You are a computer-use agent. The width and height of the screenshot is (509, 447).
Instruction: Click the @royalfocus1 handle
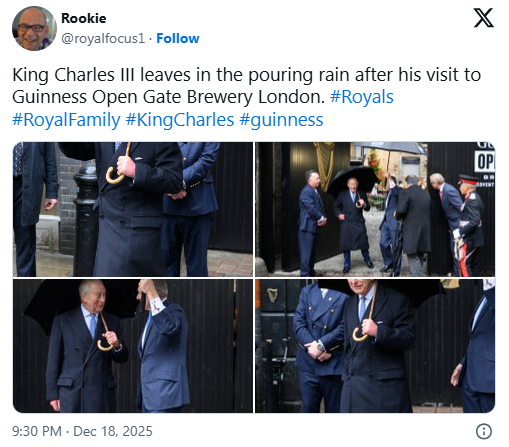tap(103, 38)
